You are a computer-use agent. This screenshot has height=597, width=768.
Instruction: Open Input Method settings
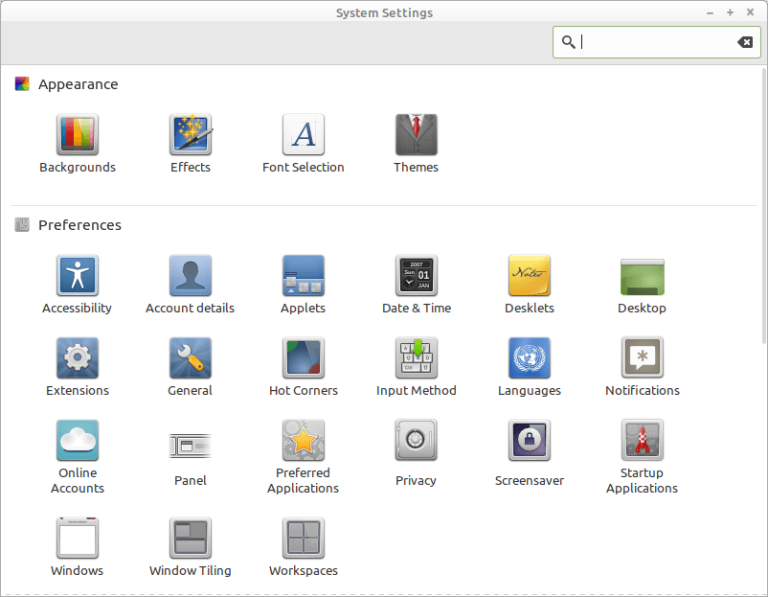pyautogui.click(x=416, y=358)
